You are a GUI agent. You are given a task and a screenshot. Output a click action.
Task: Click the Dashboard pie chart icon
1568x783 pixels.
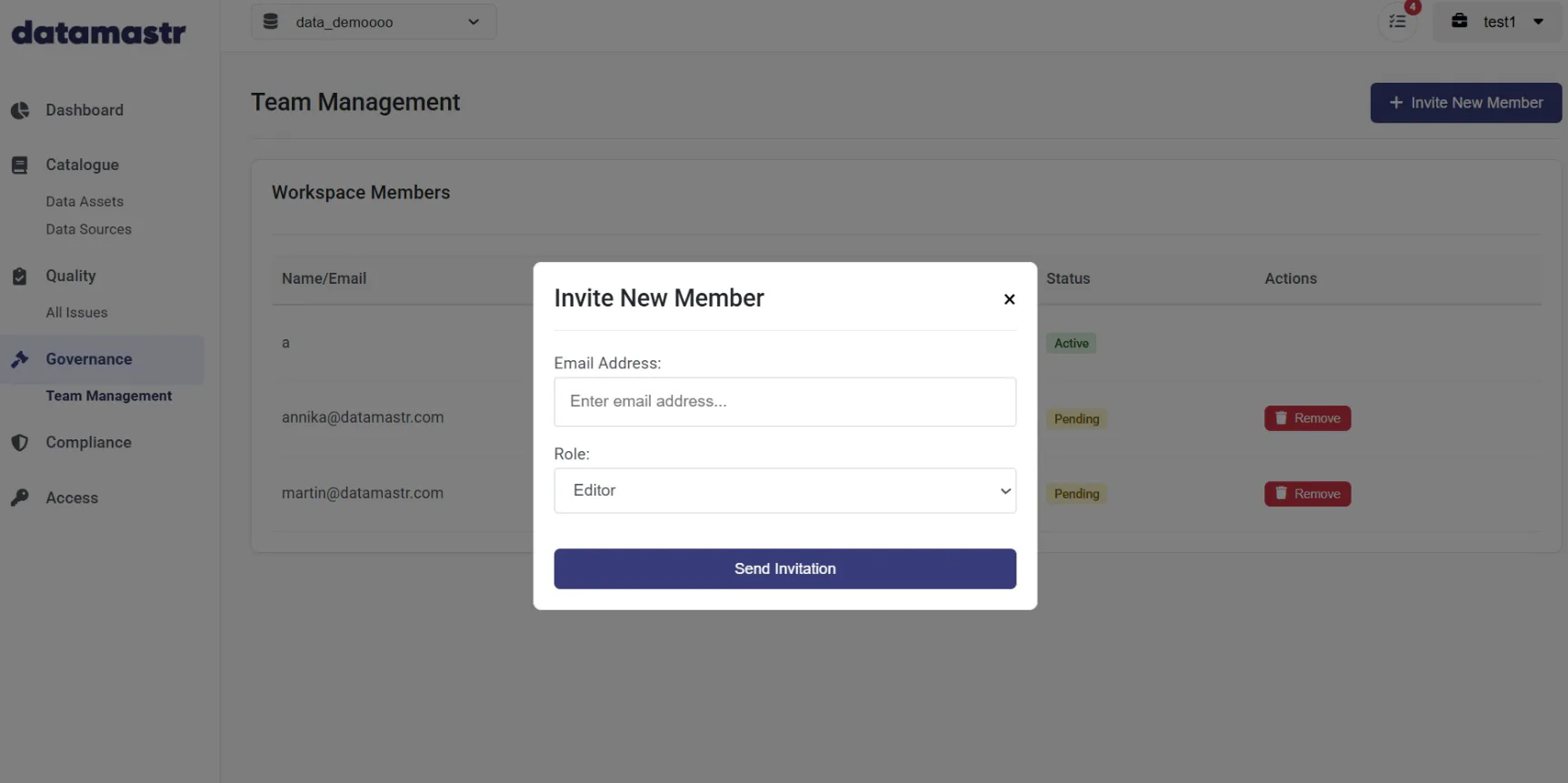pyautogui.click(x=20, y=110)
